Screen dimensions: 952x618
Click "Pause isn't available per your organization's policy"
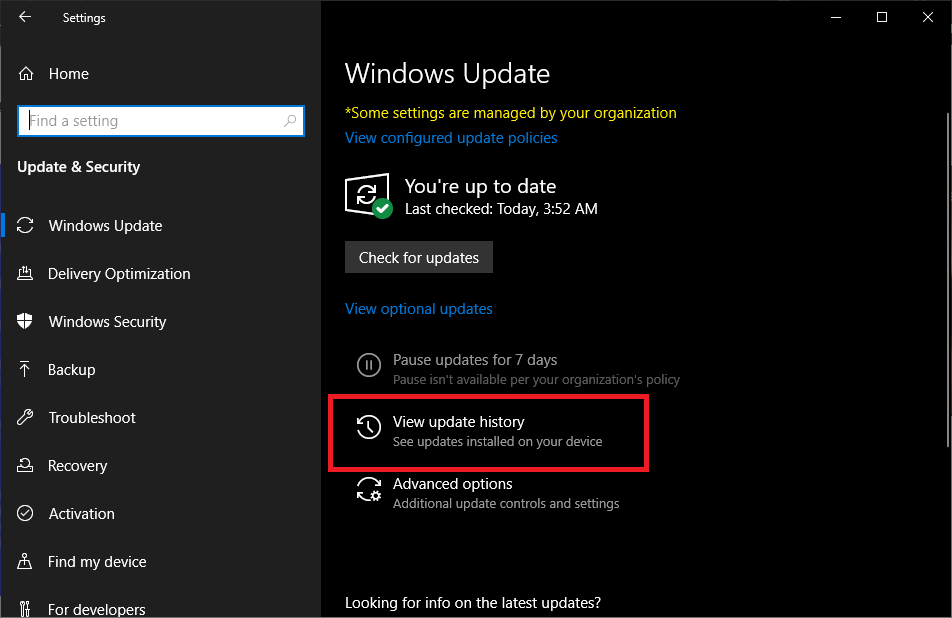[x=536, y=379]
